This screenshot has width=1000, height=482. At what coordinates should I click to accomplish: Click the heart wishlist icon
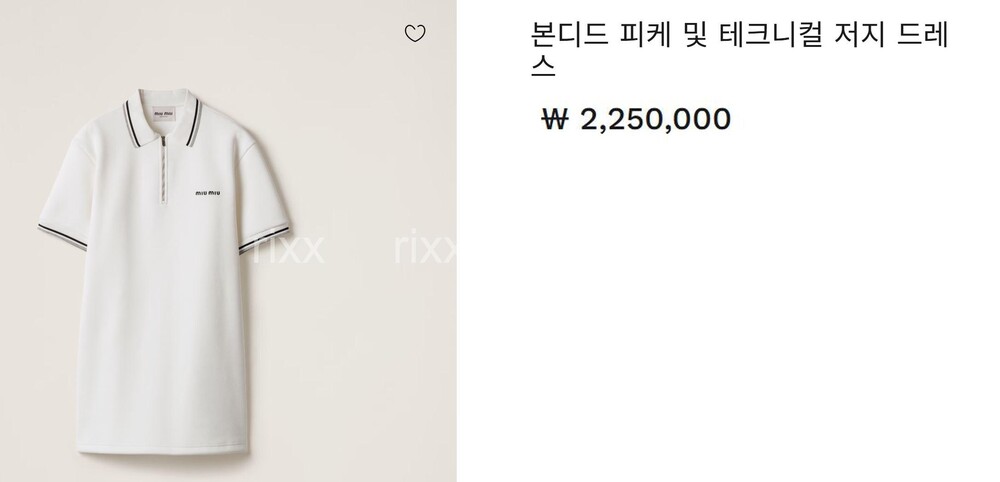click(415, 33)
